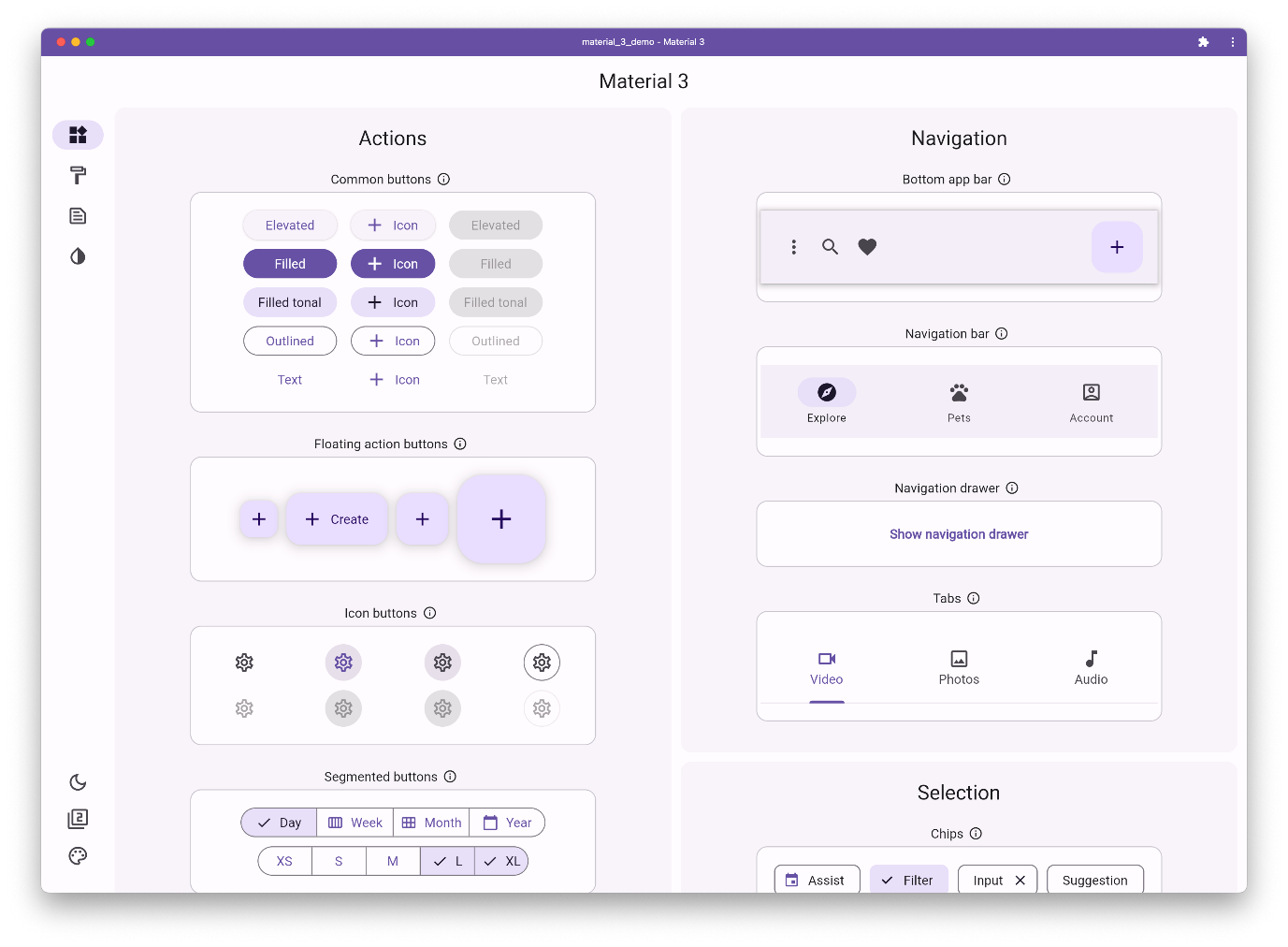Select Explore in the navigation bar

(827, 402)
